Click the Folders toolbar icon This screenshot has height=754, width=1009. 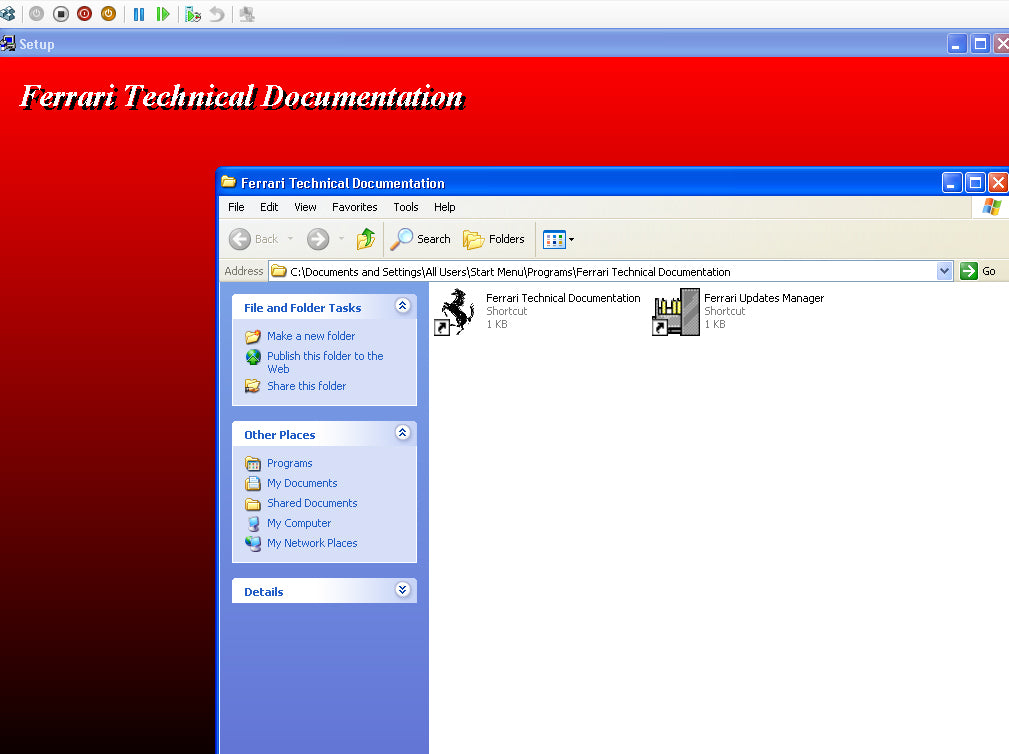(494, 239)
